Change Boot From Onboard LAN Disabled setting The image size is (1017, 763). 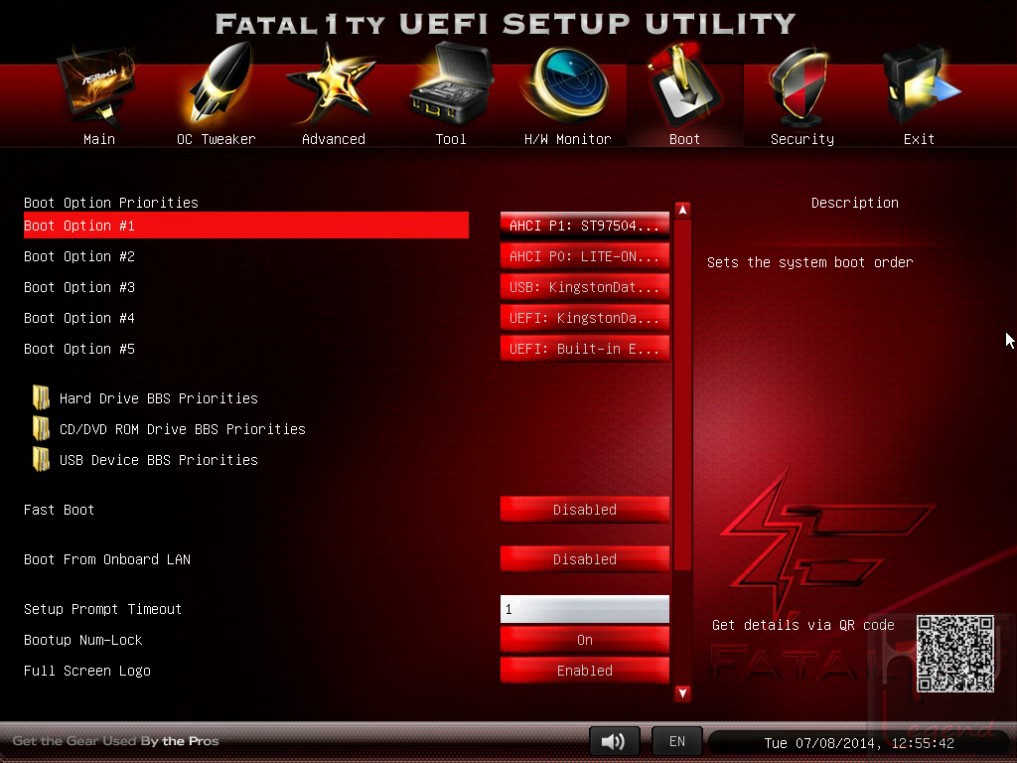click(584, 559)
